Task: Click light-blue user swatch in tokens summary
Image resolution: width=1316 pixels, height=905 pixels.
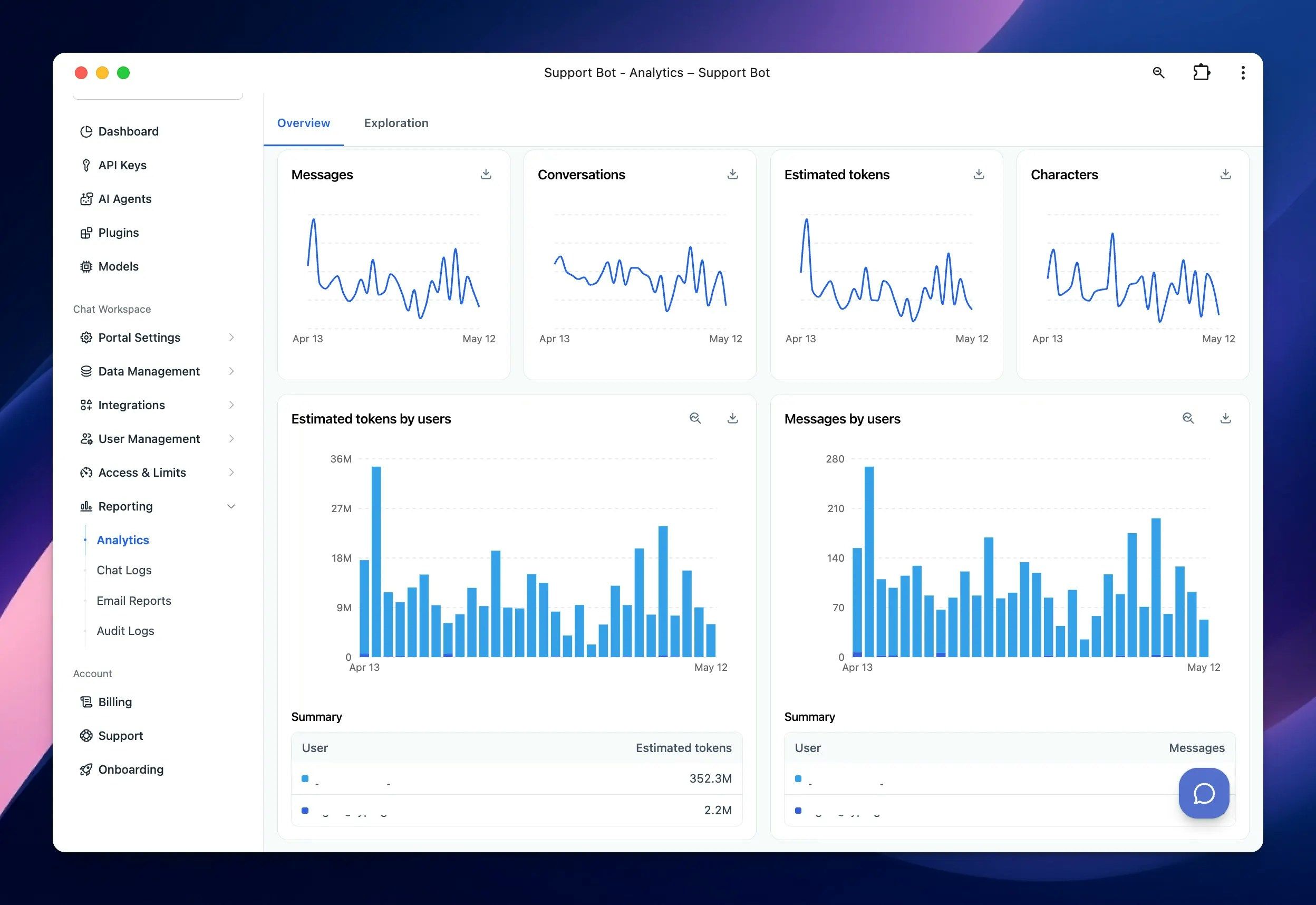Action: click(305, 778)
